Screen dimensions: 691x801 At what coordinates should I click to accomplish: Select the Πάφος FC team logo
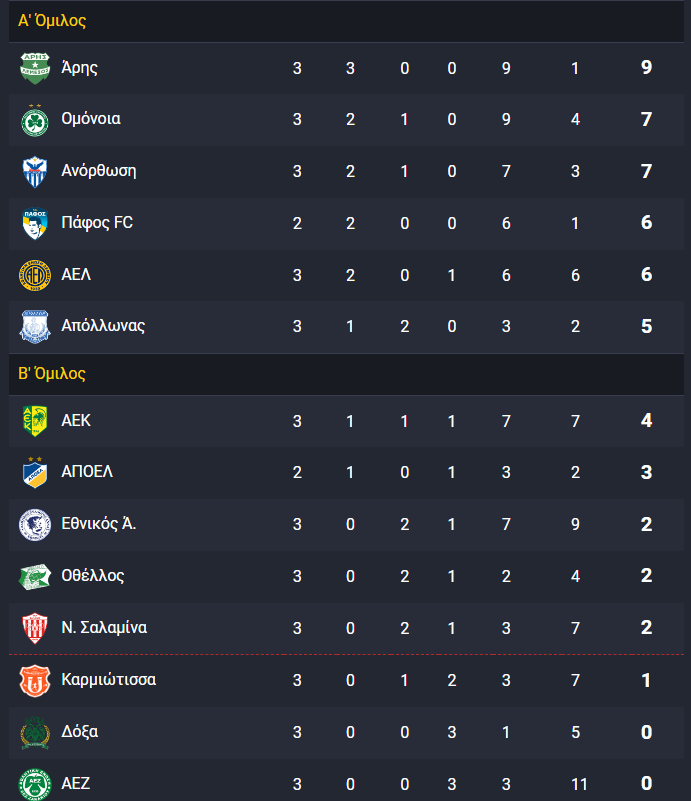point(35,223)
